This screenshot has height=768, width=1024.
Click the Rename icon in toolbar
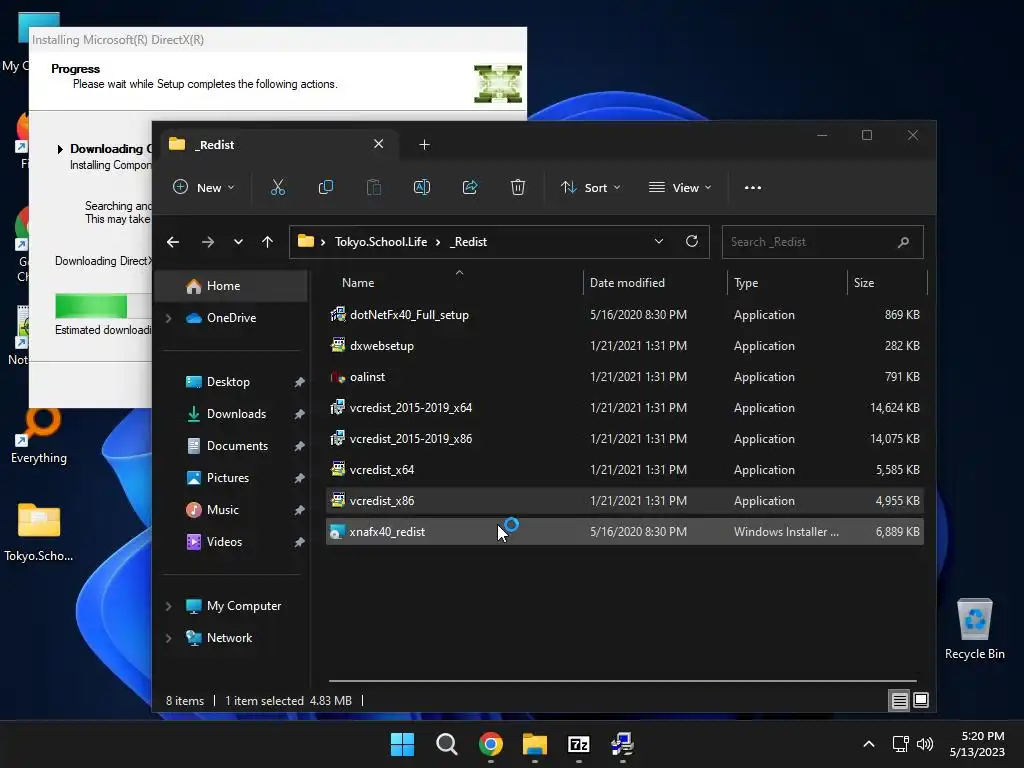[x=422, y=187]
